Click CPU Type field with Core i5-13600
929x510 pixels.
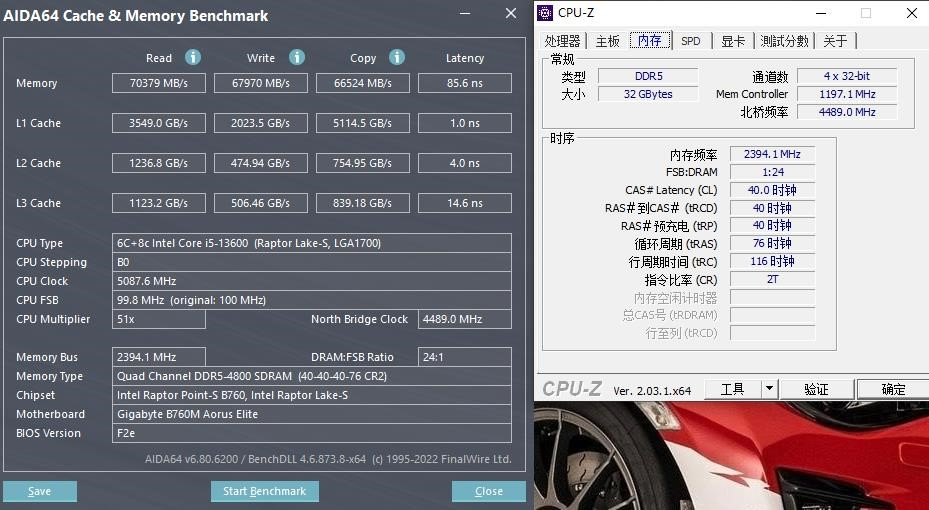(x=312, y=243)
